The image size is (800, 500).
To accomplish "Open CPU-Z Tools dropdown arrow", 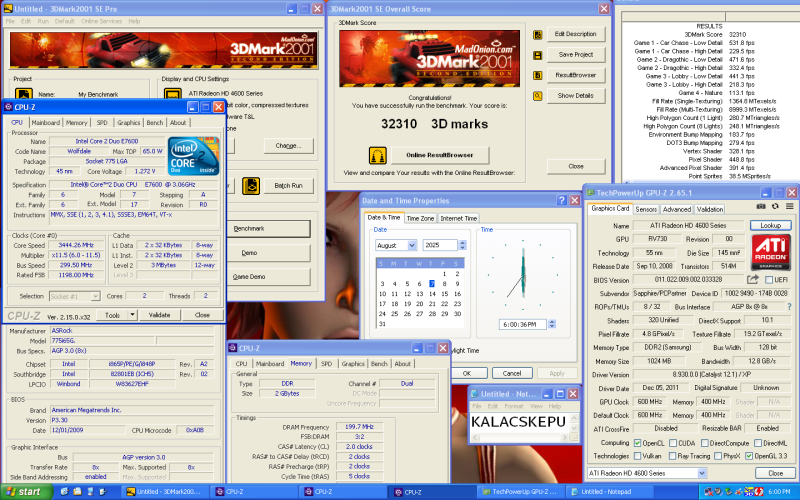I will pos(132,315).
